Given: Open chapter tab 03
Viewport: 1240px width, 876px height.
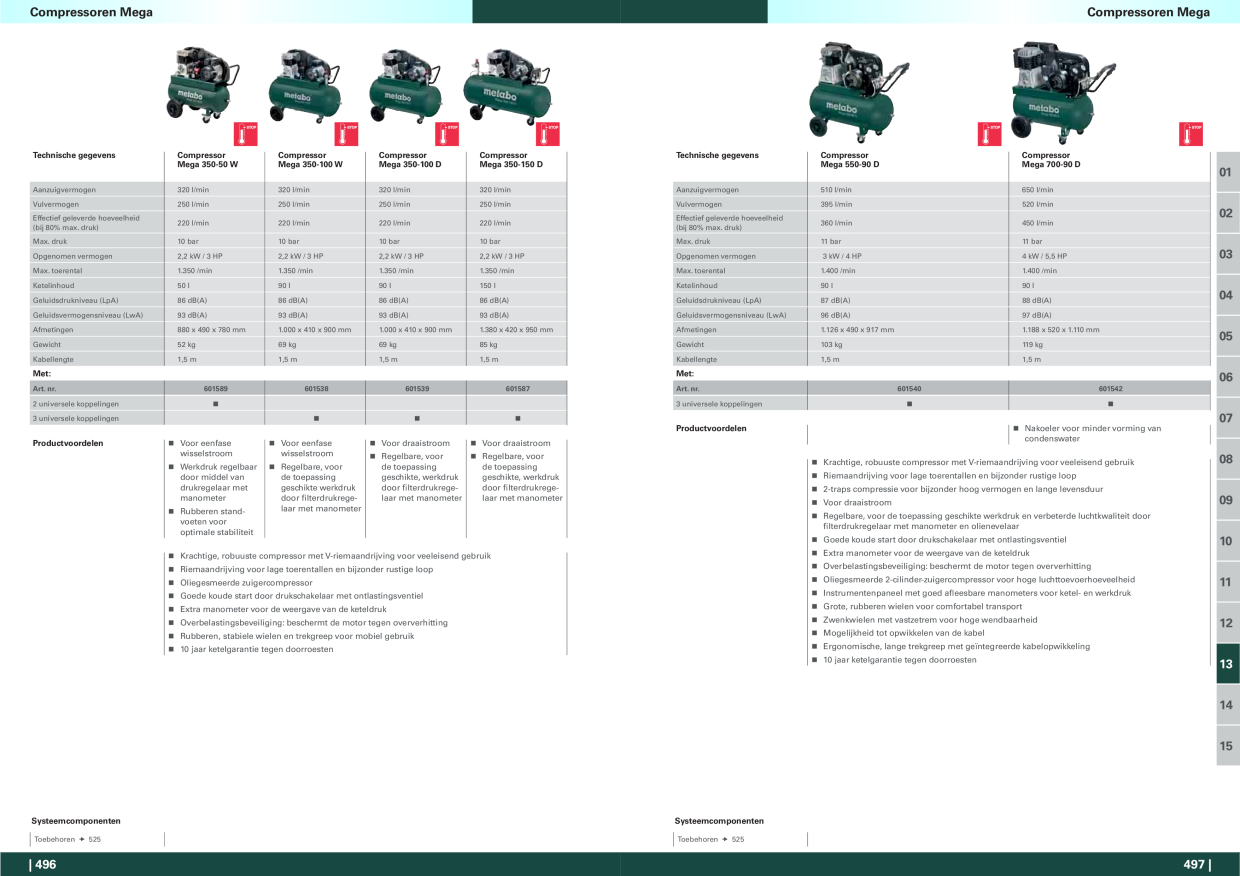Looking at the screenshot, I should [x=1227, y=254].
